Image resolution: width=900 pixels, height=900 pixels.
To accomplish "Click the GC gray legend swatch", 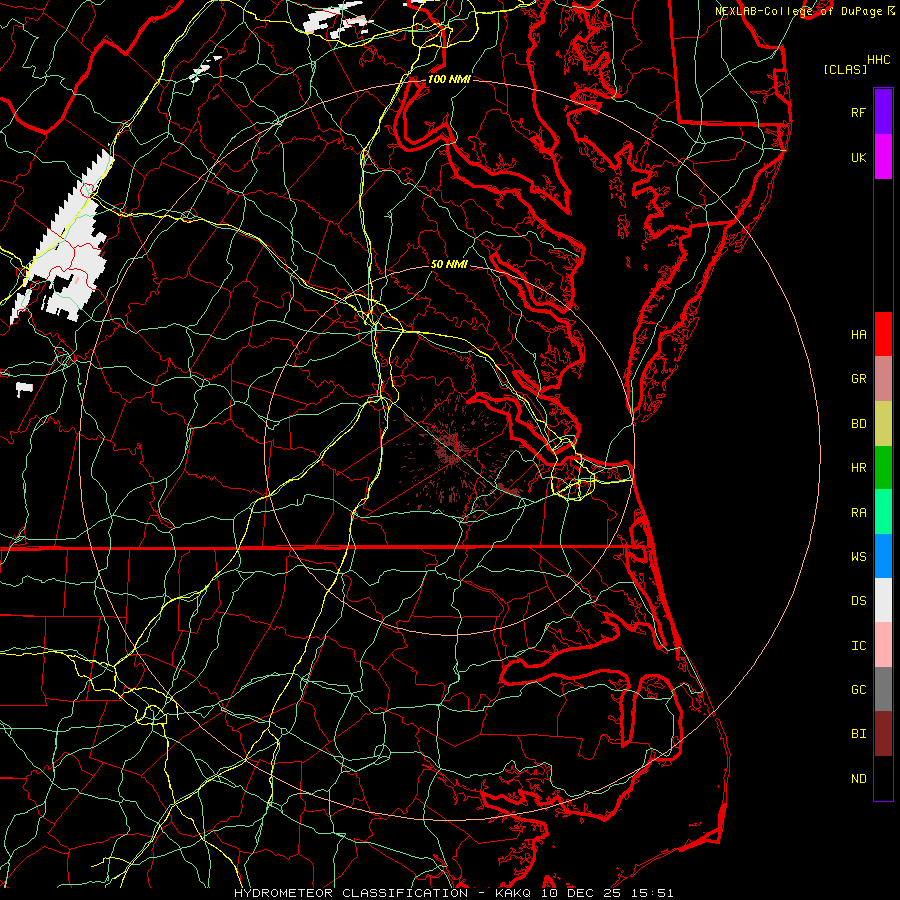I will point(883,689).
